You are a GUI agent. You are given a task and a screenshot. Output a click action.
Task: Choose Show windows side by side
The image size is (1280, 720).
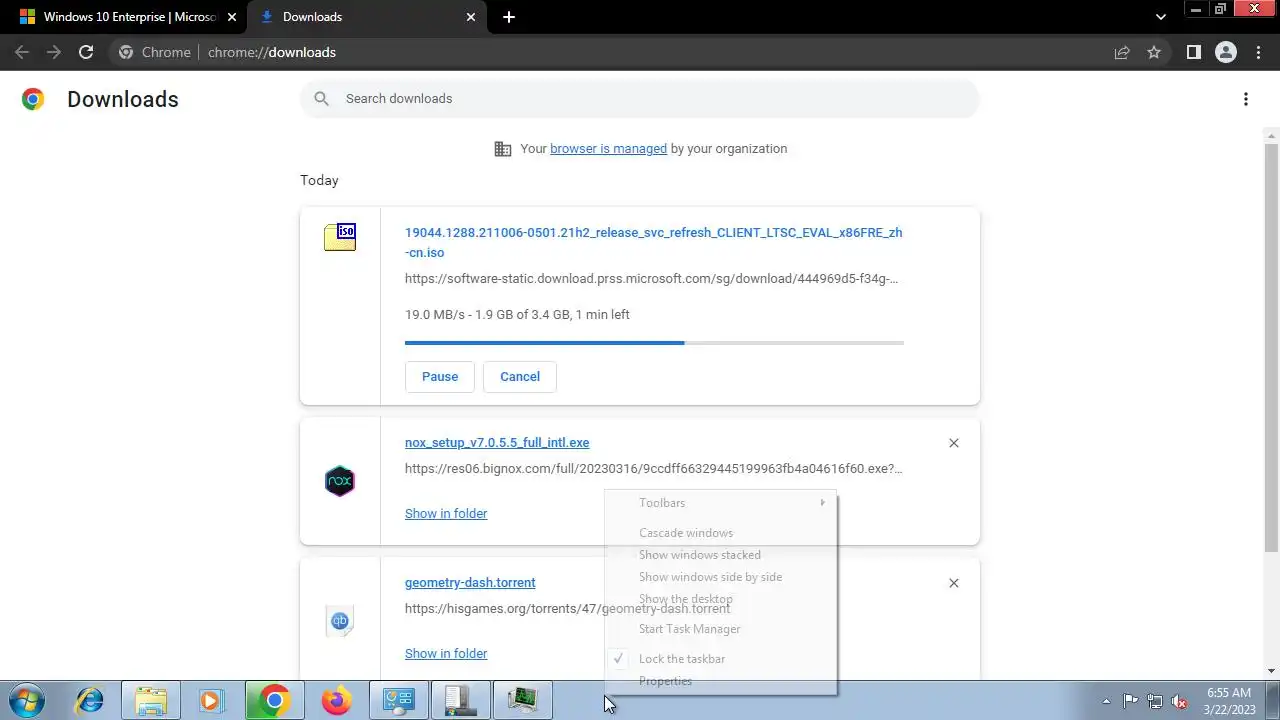pyautogui.click(x=721, y=577)
